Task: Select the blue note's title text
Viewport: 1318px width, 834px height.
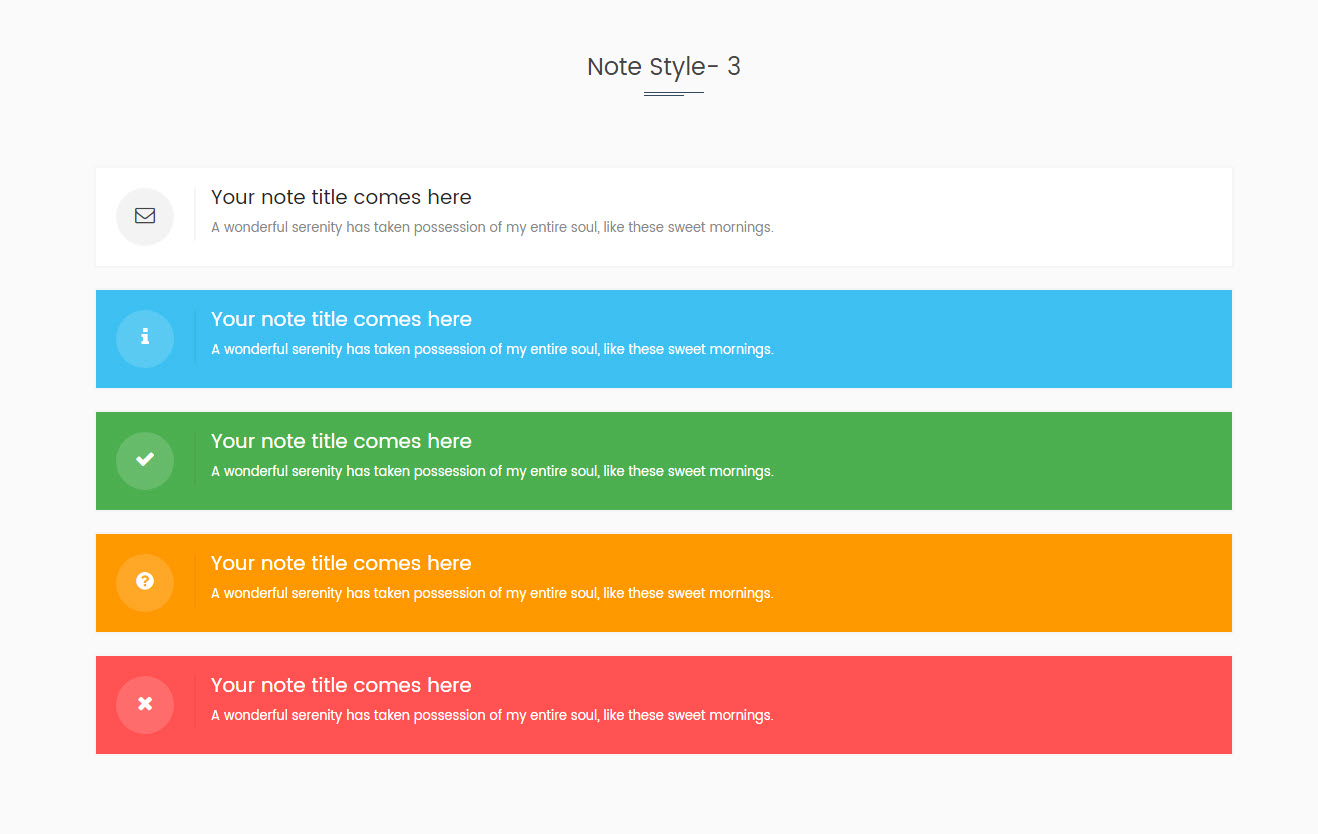Action: 341,319
